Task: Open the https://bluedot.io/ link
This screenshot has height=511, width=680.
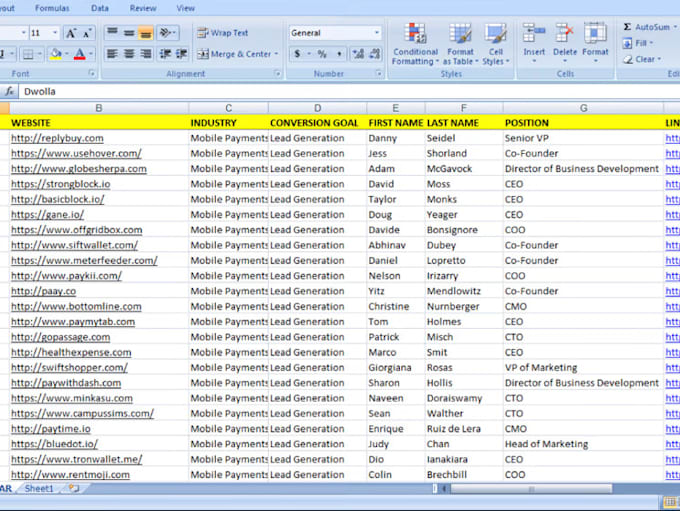Action: [x=54, y=444]
